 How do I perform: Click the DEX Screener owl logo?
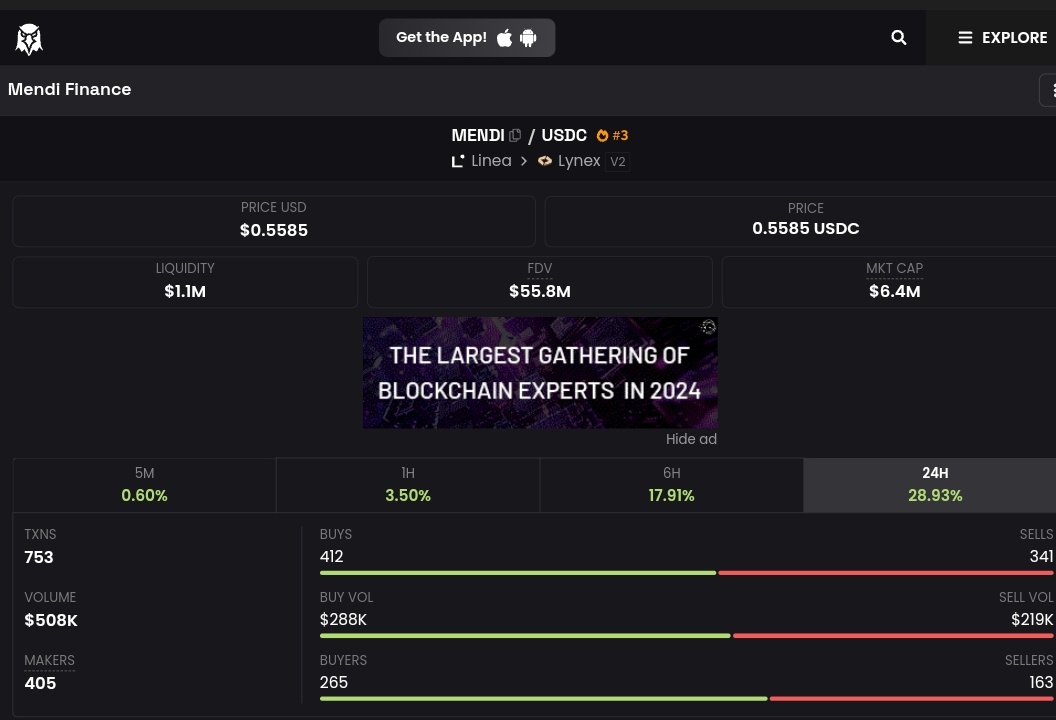coord(28,38)
